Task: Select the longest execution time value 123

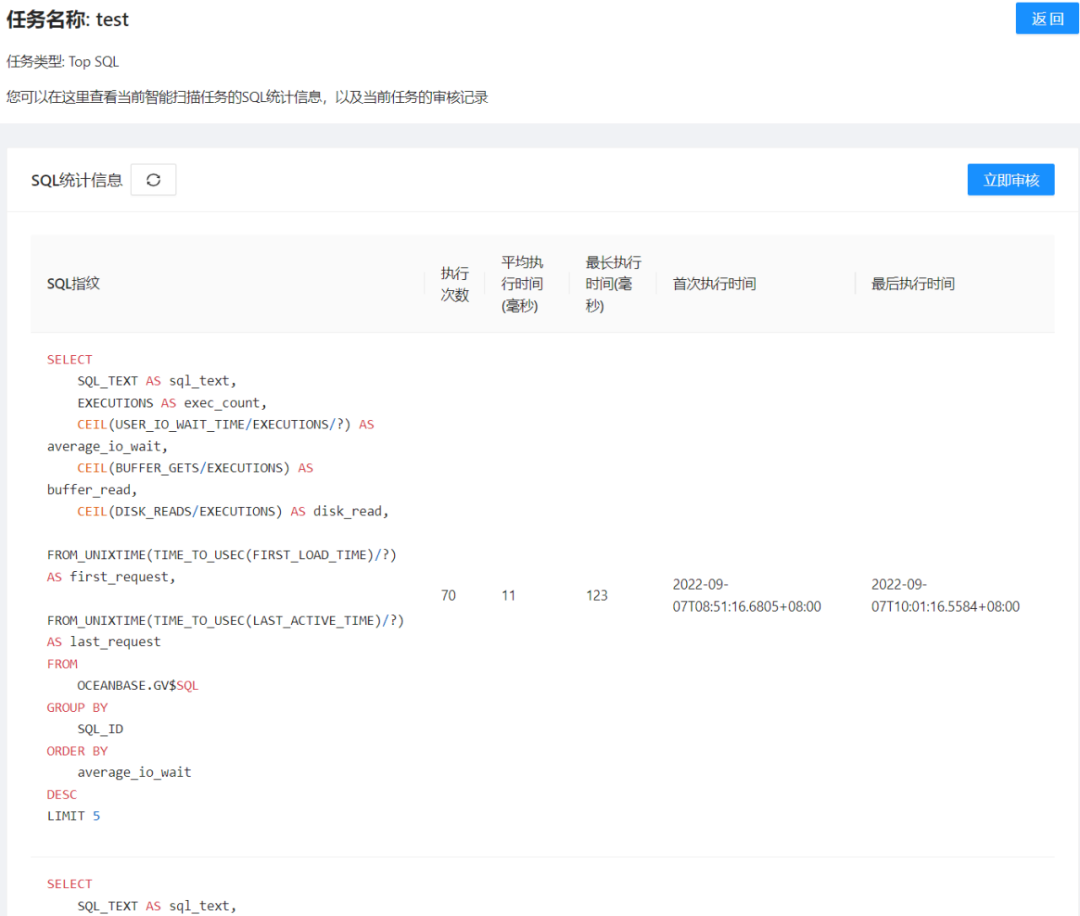Action: pos(597,595)
